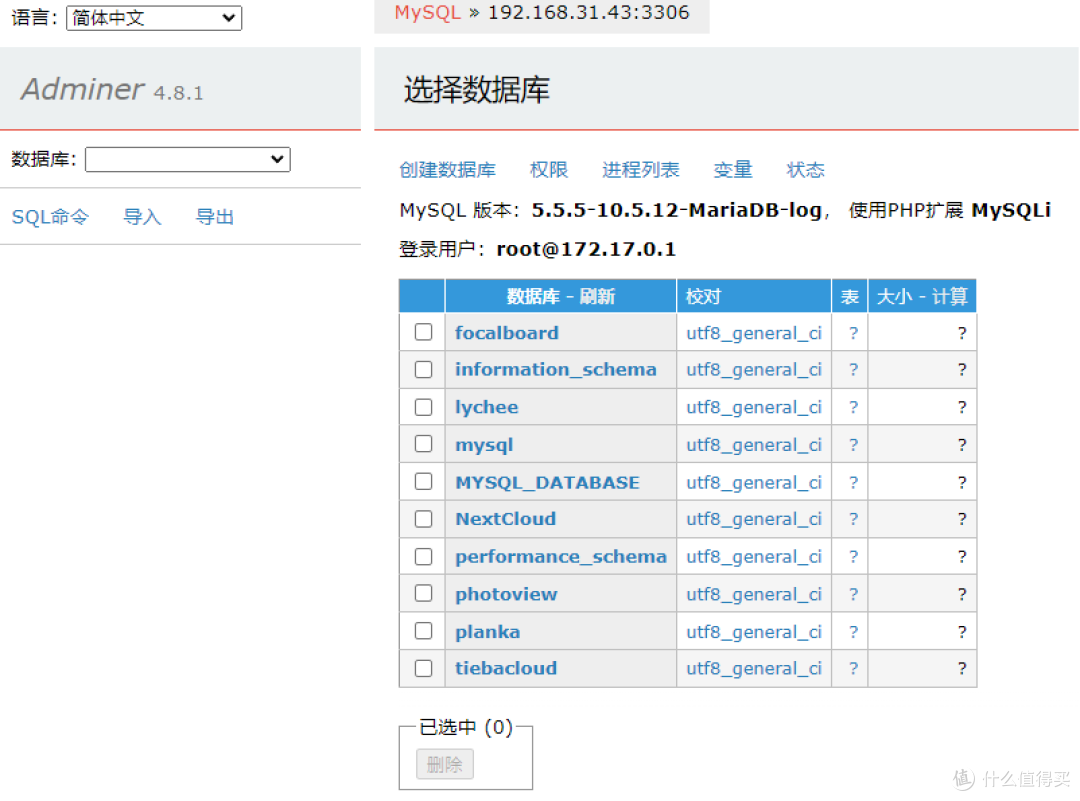Check the checkbox for photoview database

pos(421,593)
